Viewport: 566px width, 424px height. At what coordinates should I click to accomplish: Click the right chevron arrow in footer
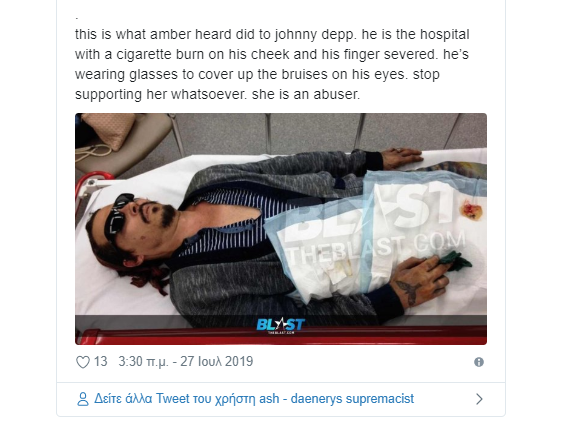pos(479,399)
